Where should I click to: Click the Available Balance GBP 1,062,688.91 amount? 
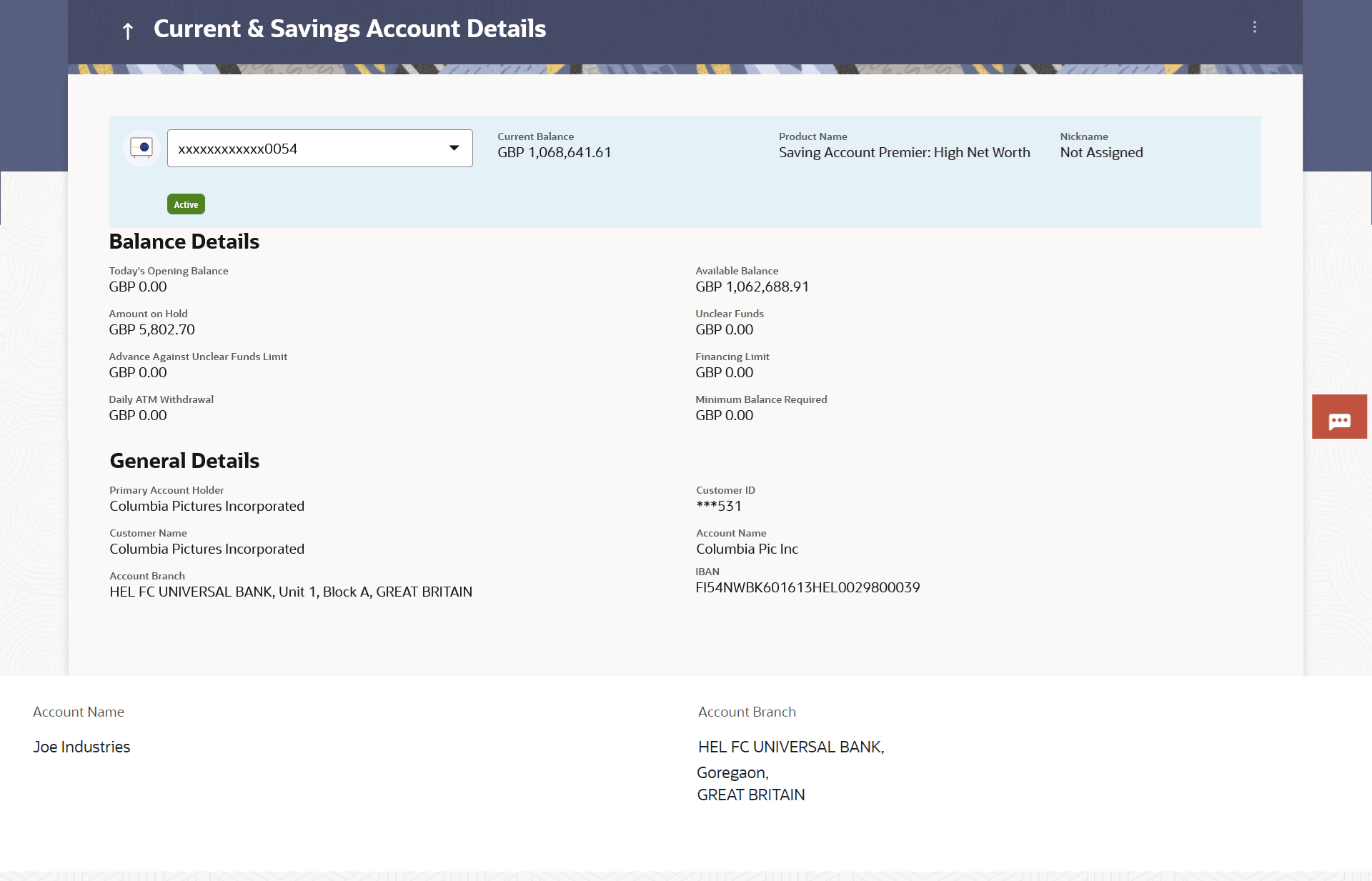coord(752,287)
